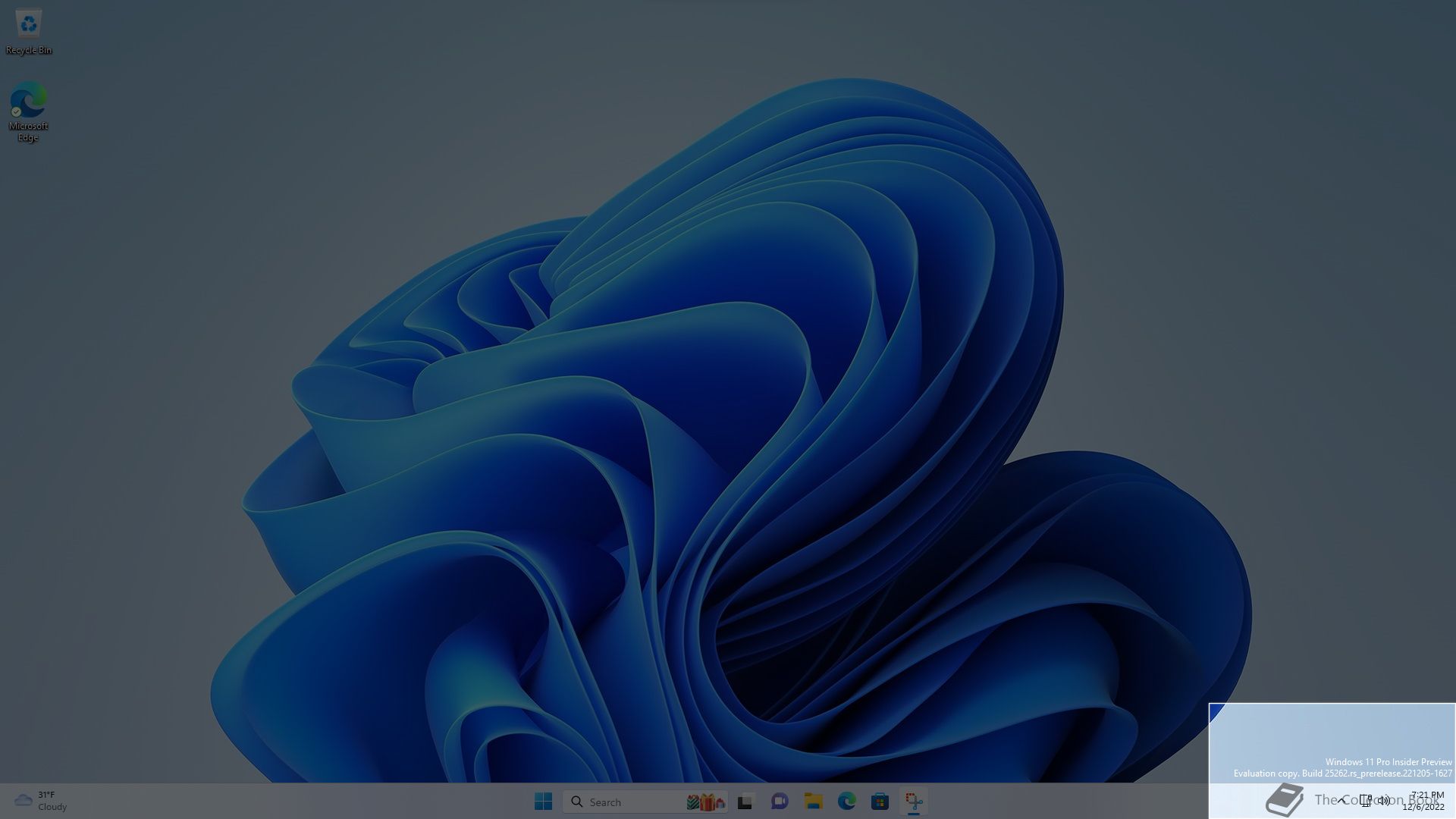The height and width of the screenshot is (819, 1456).
Task: Click the holiday gifts search highlight icon
Action: pos(706,802)
